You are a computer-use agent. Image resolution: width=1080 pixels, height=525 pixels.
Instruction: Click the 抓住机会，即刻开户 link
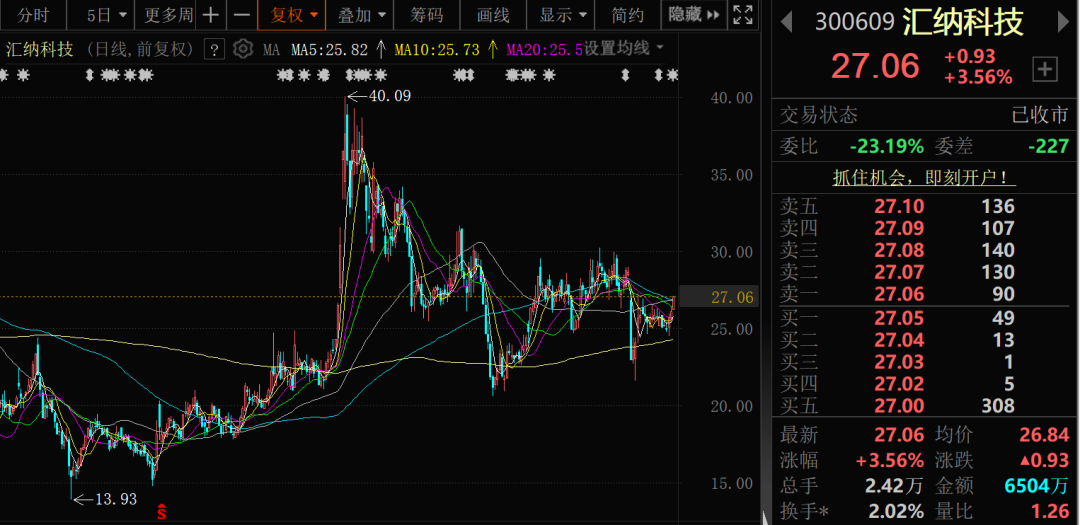924,178
